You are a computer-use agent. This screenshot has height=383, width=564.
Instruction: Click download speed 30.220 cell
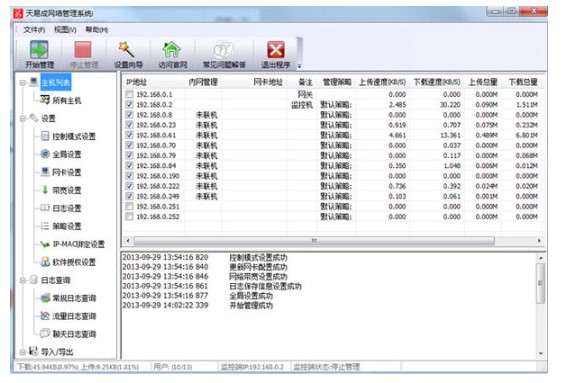[450, 105]
